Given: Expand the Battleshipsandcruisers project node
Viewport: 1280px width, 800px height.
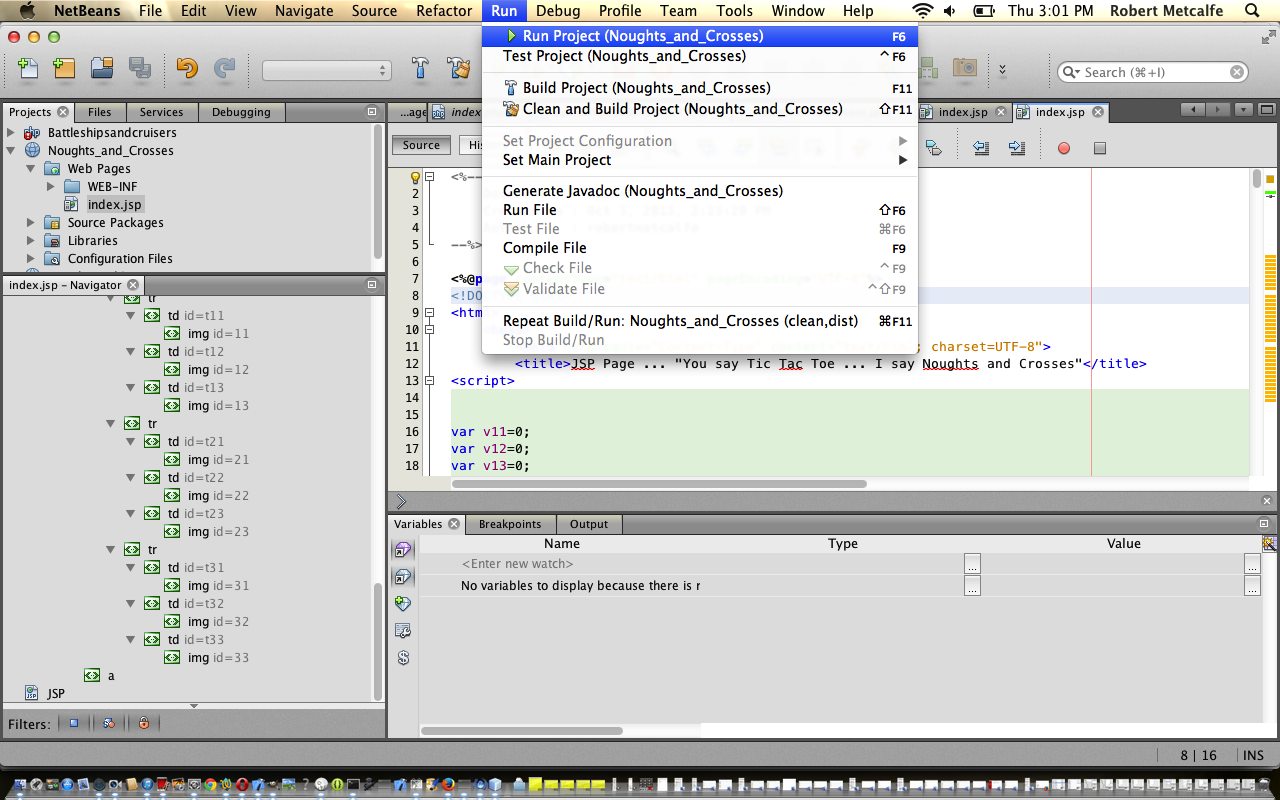Looking at the screenshot, I should (x=12, y=133).
